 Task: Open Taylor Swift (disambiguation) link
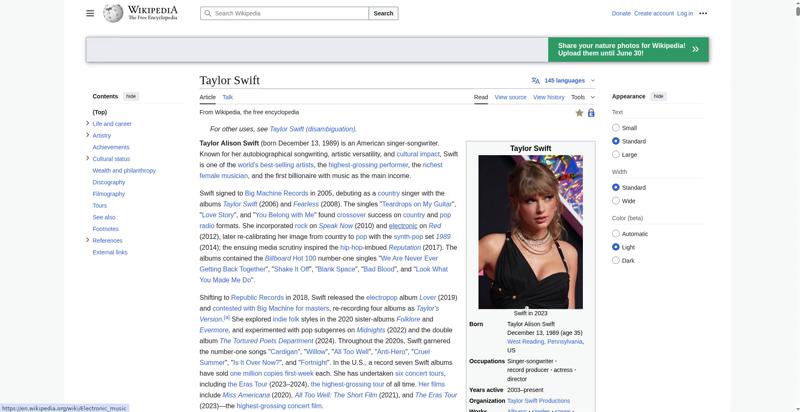[312, 129]
